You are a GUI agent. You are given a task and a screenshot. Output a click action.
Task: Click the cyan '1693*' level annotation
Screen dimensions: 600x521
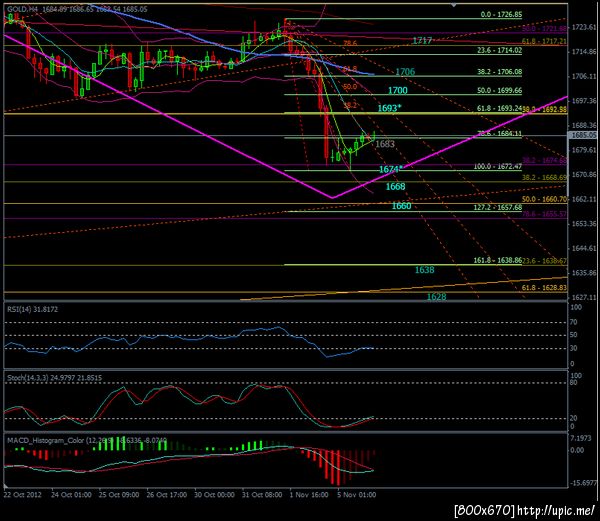[390, 108]
